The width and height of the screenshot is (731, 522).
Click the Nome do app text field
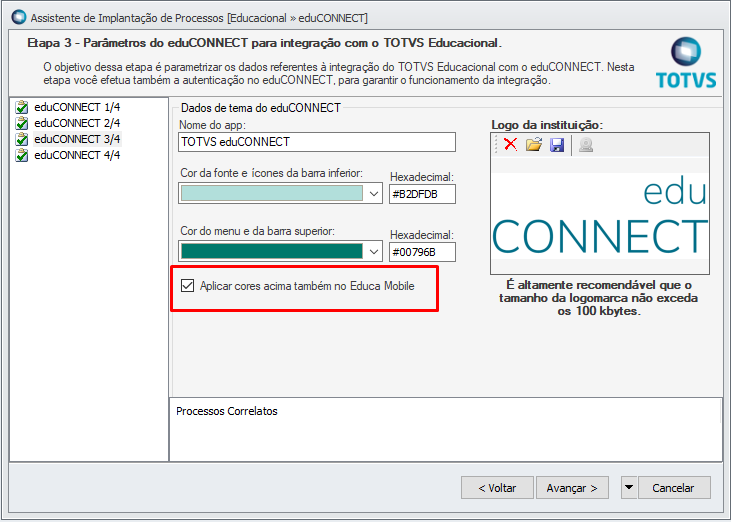point(317,142)
